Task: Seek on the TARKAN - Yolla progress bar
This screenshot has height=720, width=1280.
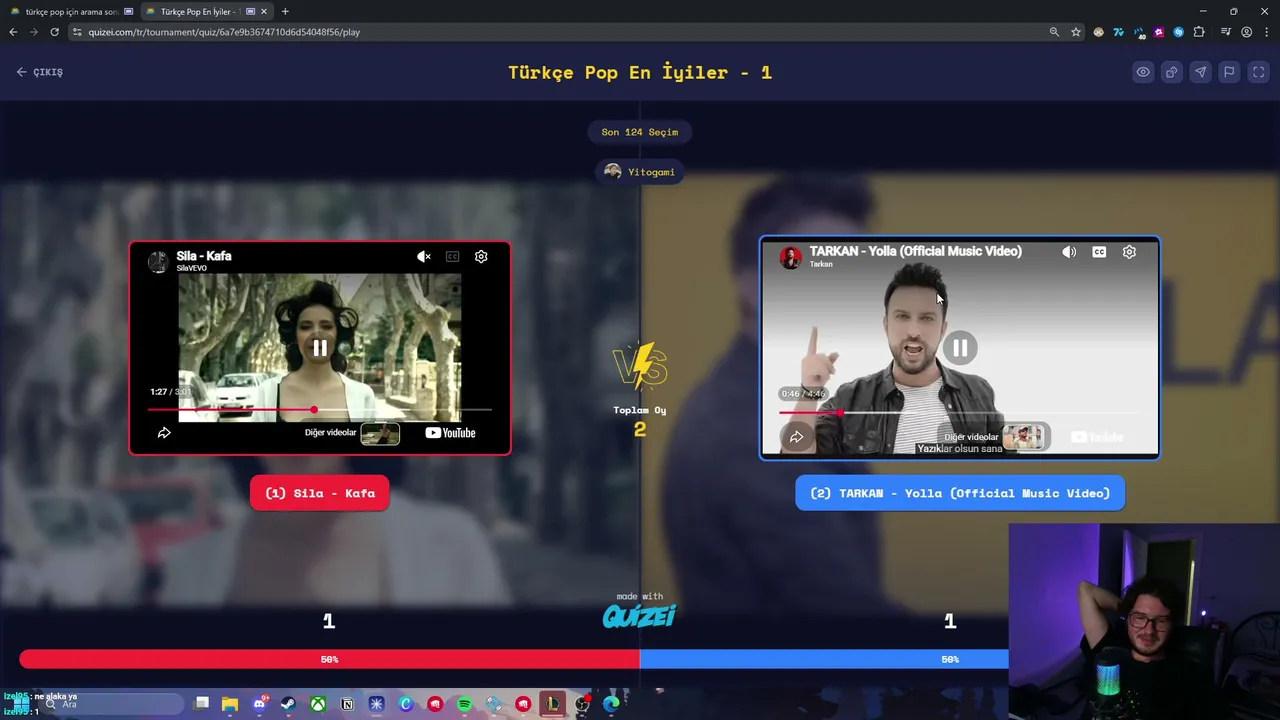Action: tap(960, 412)
